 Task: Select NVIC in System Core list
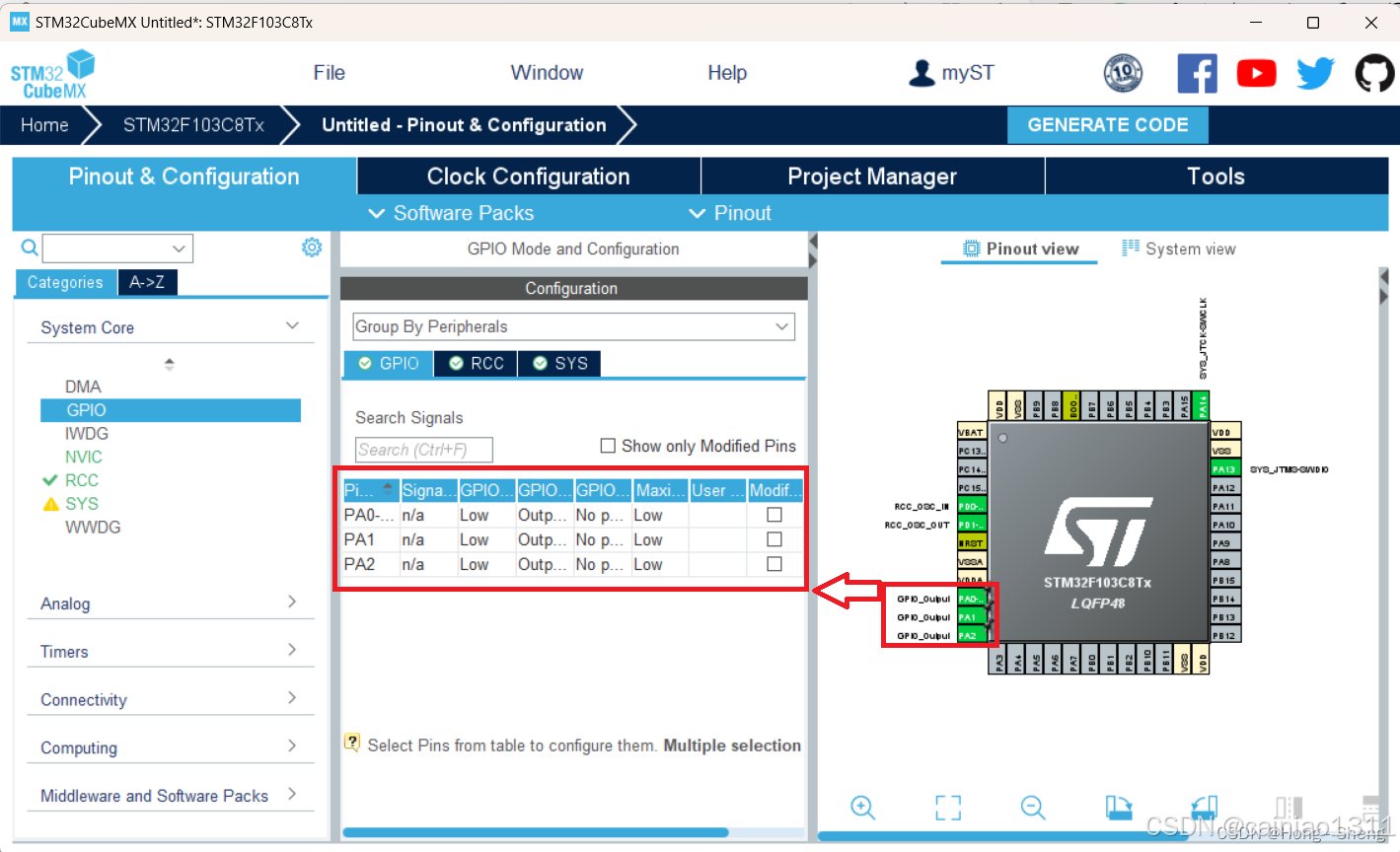tap(84, 457)
